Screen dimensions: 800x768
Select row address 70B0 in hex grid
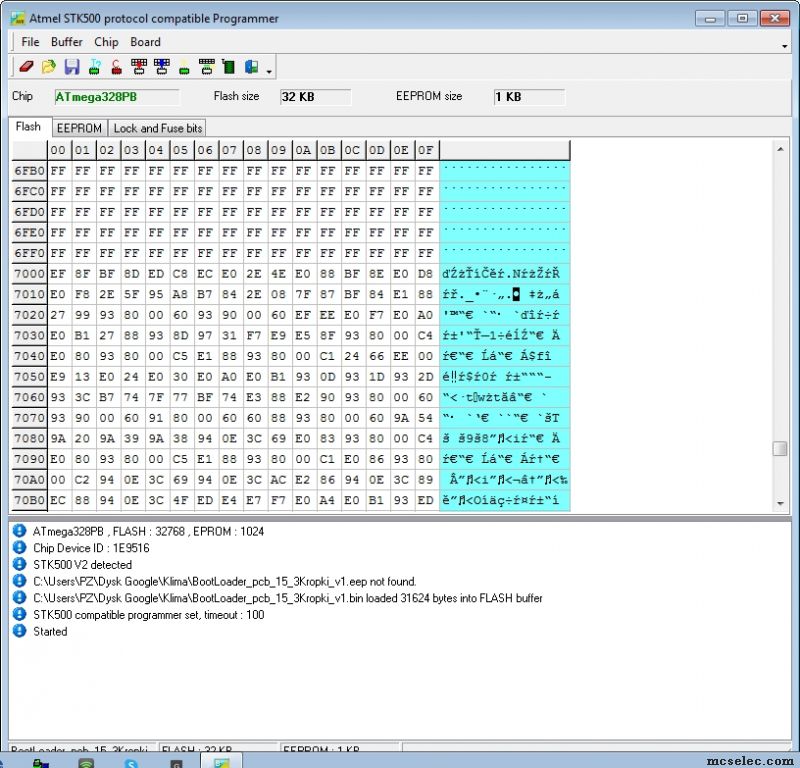30,500
